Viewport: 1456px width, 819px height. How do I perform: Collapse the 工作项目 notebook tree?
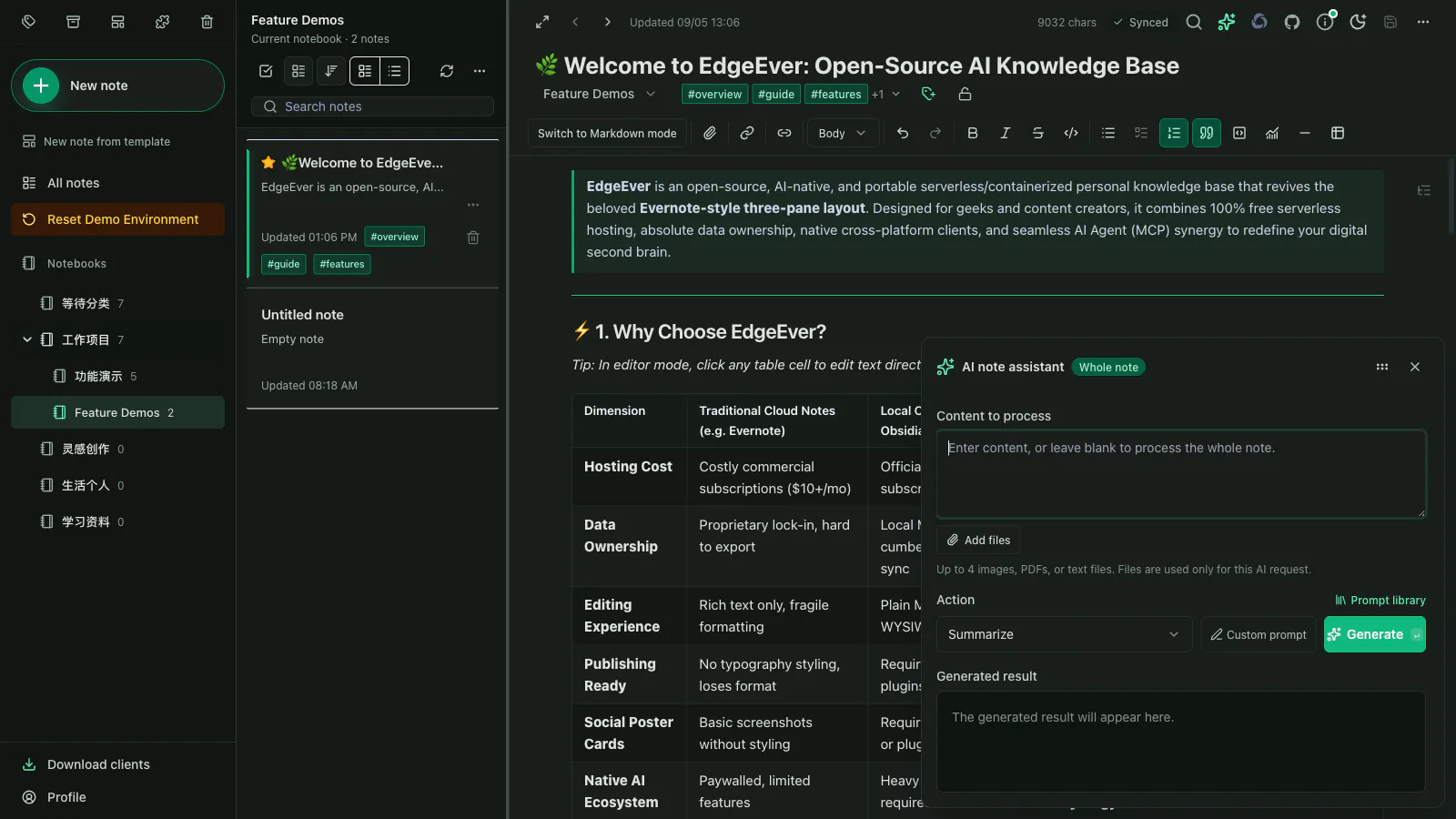point(27,339)
